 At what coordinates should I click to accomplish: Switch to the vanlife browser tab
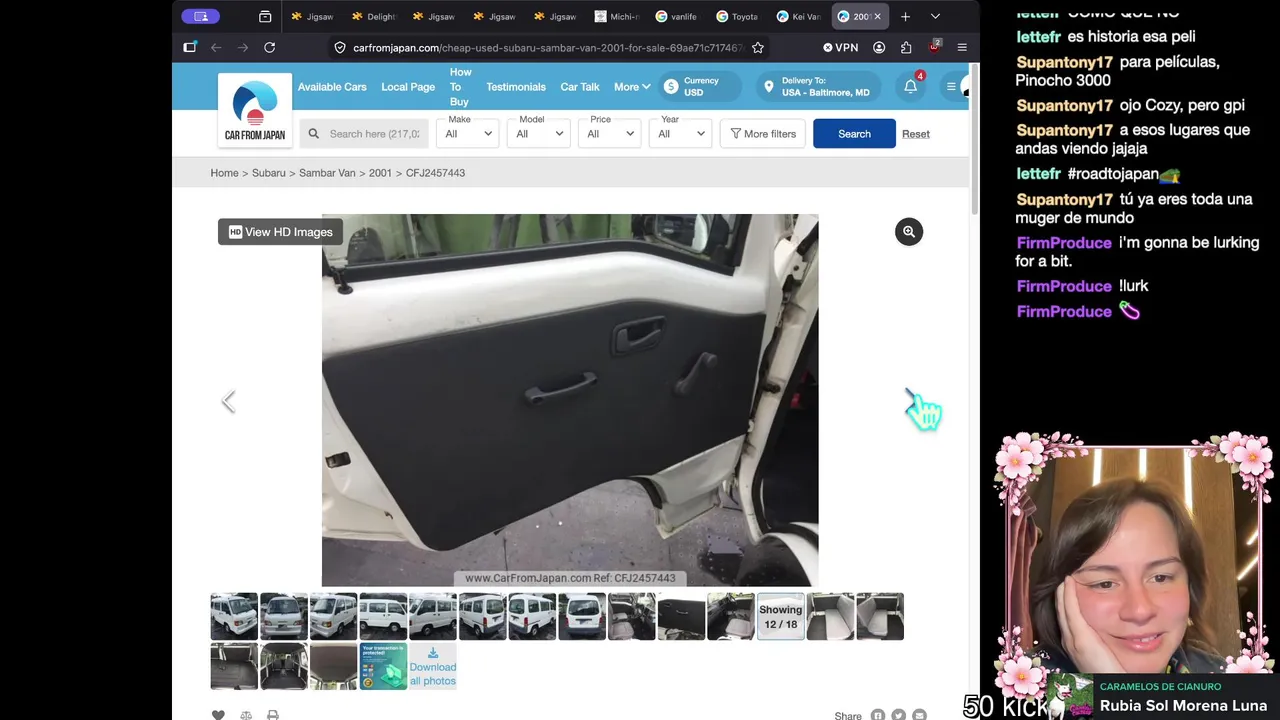click(x=677, y=16)
